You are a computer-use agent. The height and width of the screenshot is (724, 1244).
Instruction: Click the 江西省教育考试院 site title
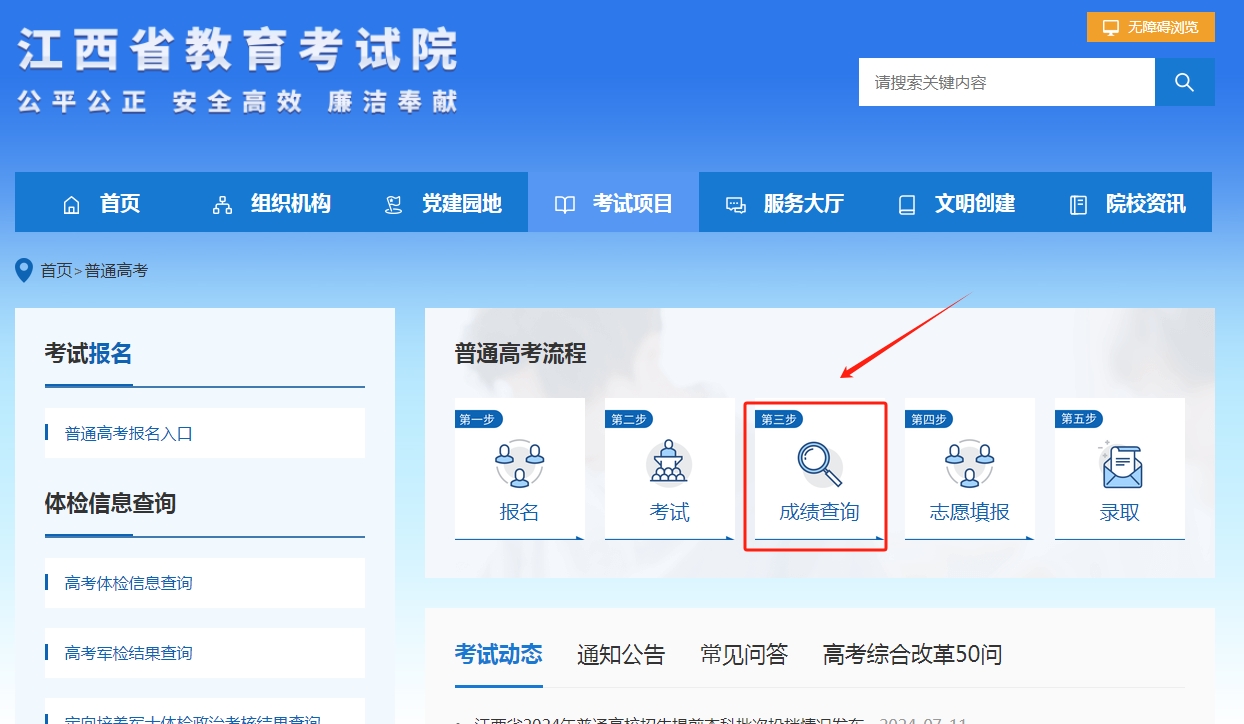tap(238, 50)
